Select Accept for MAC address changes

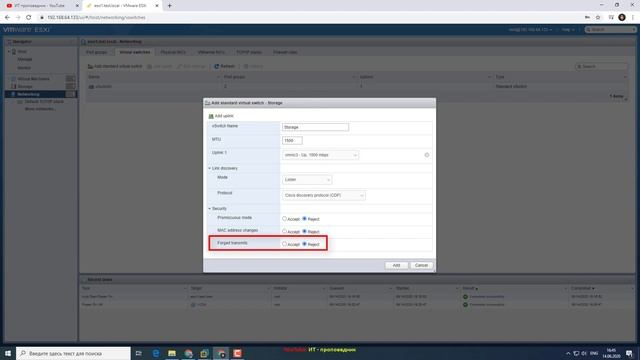tap(284, 231)
